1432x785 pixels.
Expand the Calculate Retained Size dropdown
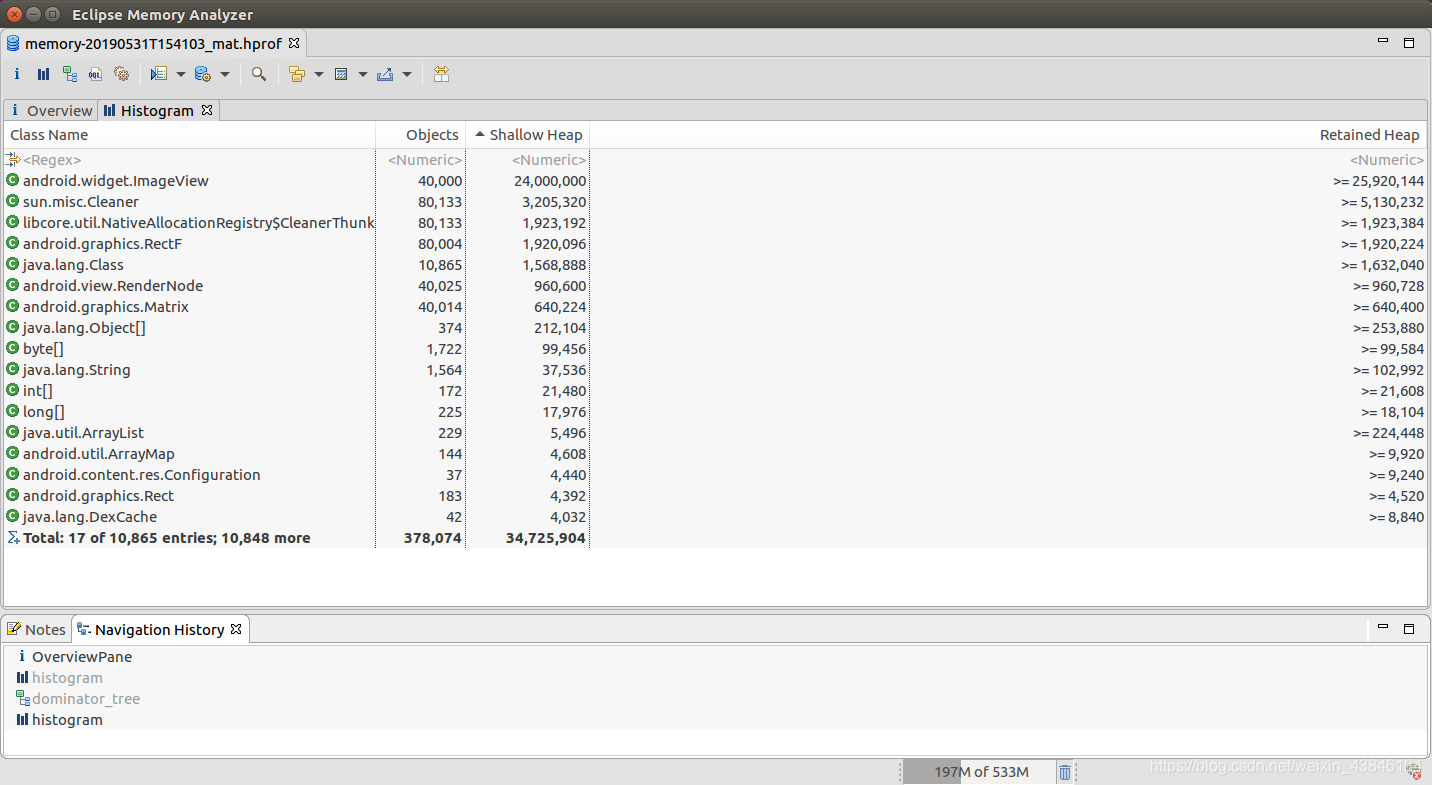click(x=363, y=74)
